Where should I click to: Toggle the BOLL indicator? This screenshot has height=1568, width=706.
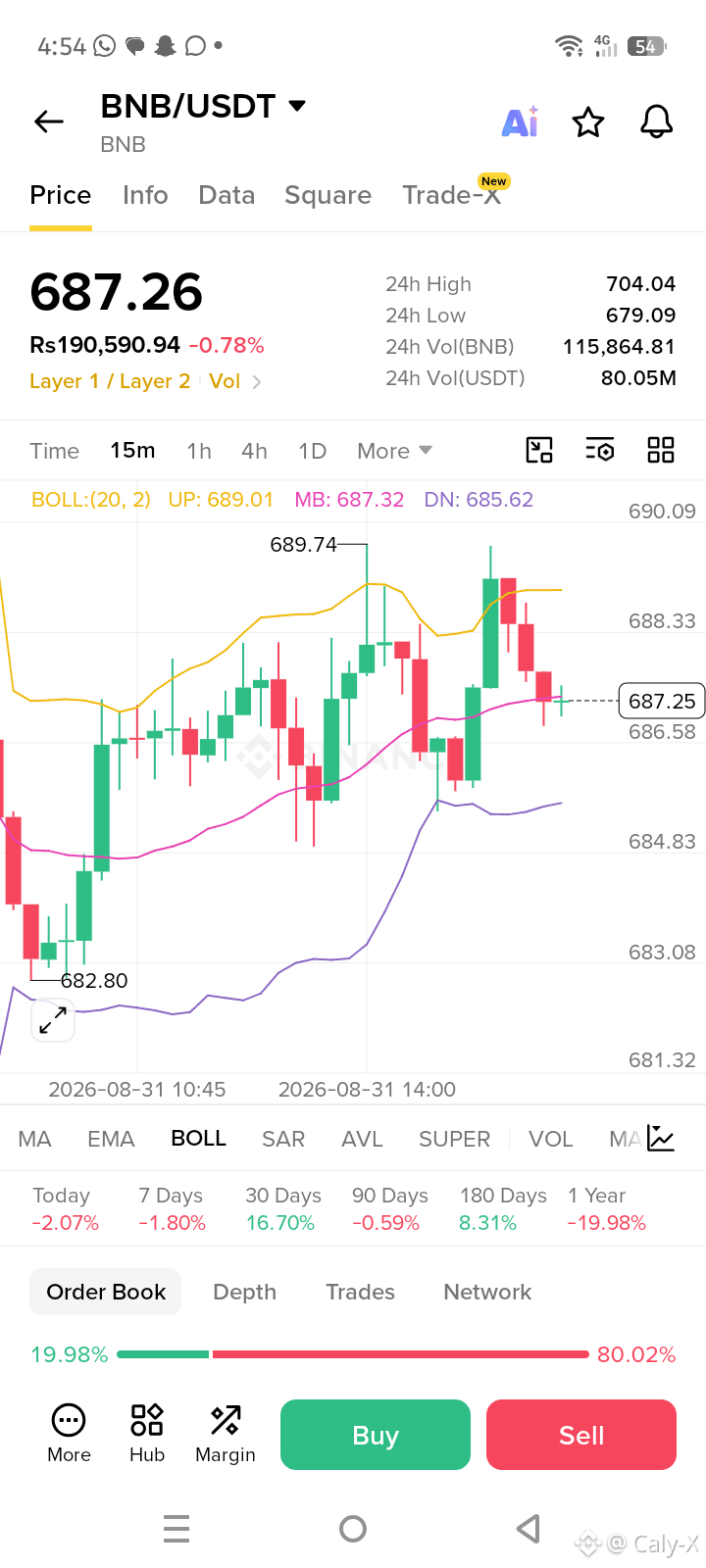198,1138
